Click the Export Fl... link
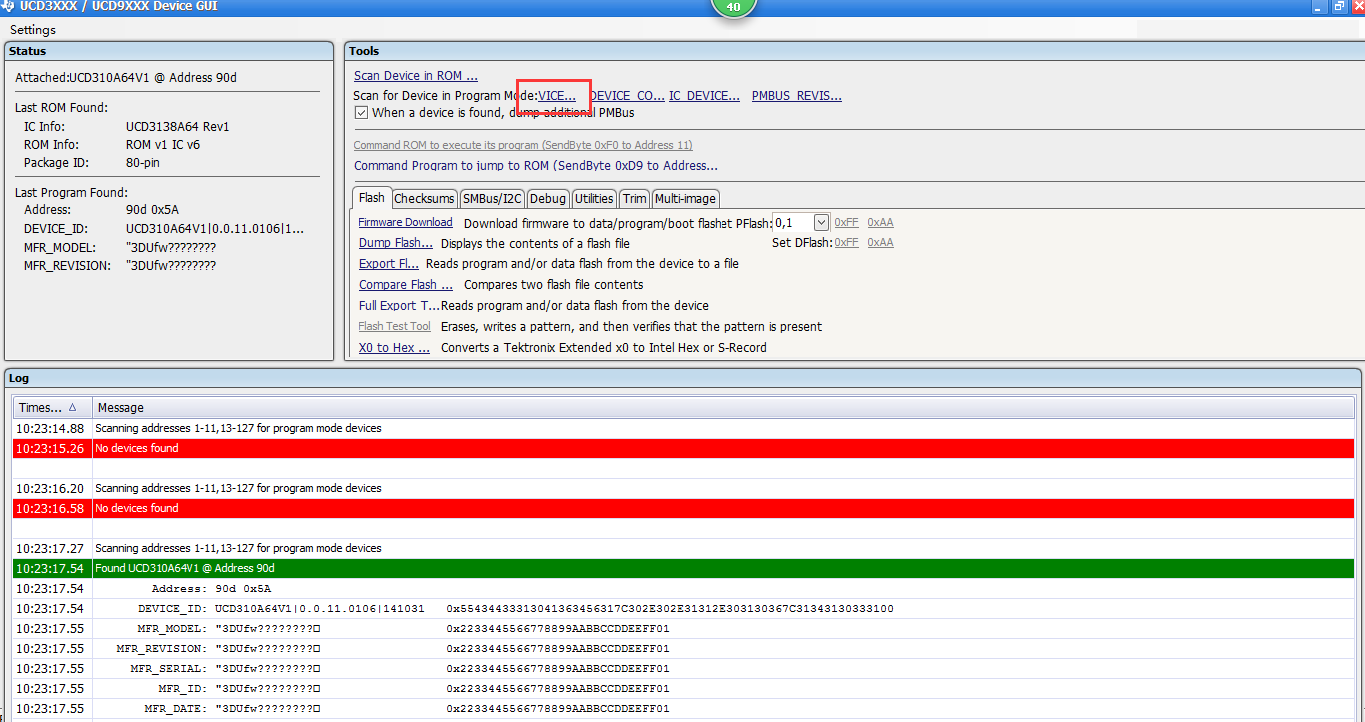Screen dimensions: 1365x722 point(389,264)
